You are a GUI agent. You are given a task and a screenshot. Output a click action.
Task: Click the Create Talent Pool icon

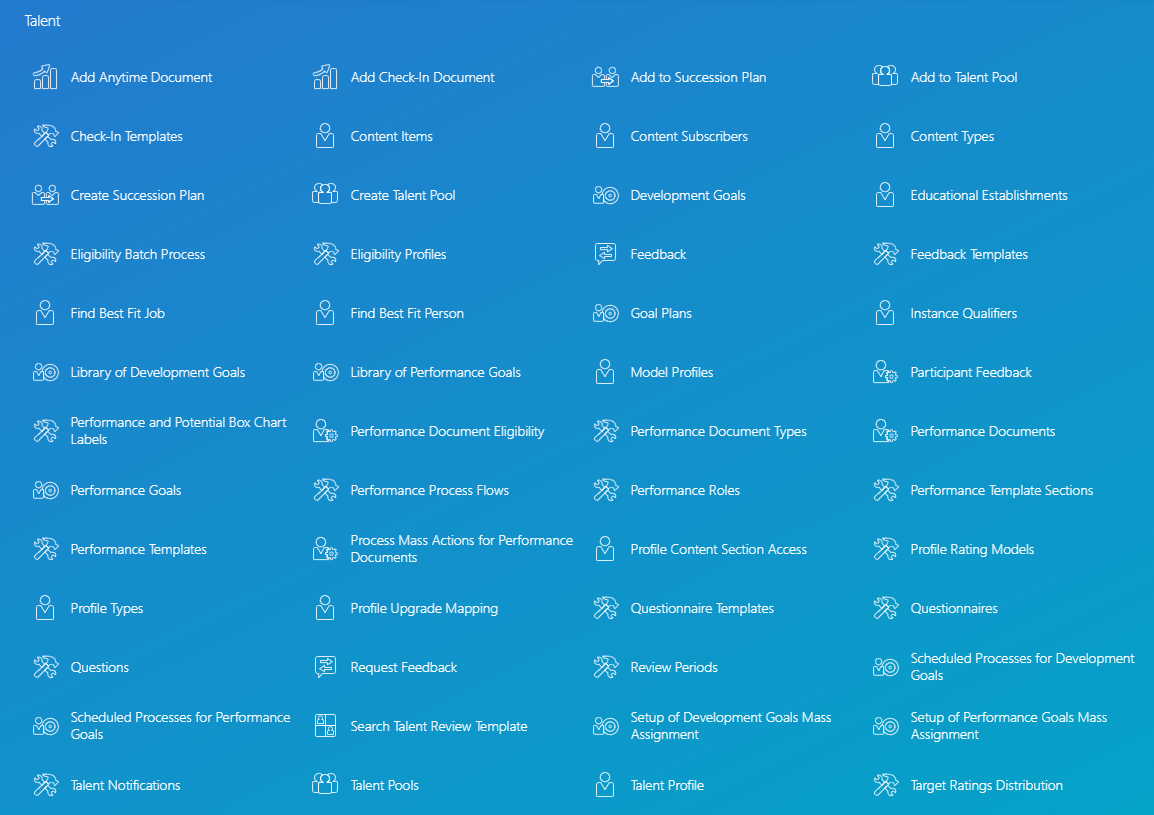pos(325,195)
